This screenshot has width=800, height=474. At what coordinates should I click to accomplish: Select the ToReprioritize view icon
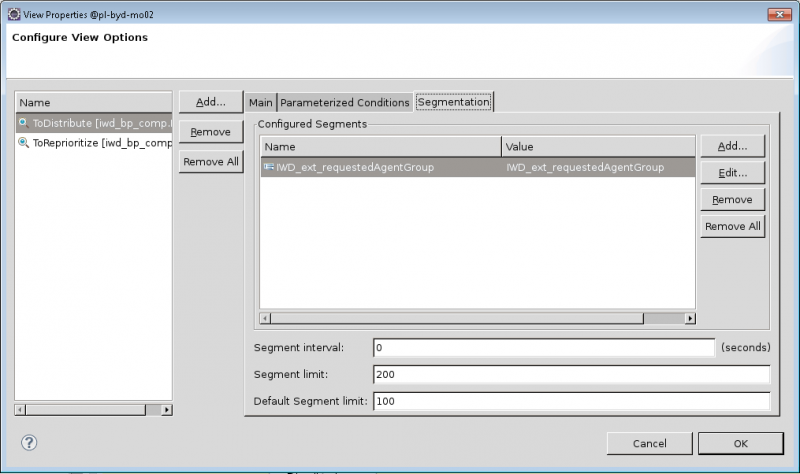(23, 143)
